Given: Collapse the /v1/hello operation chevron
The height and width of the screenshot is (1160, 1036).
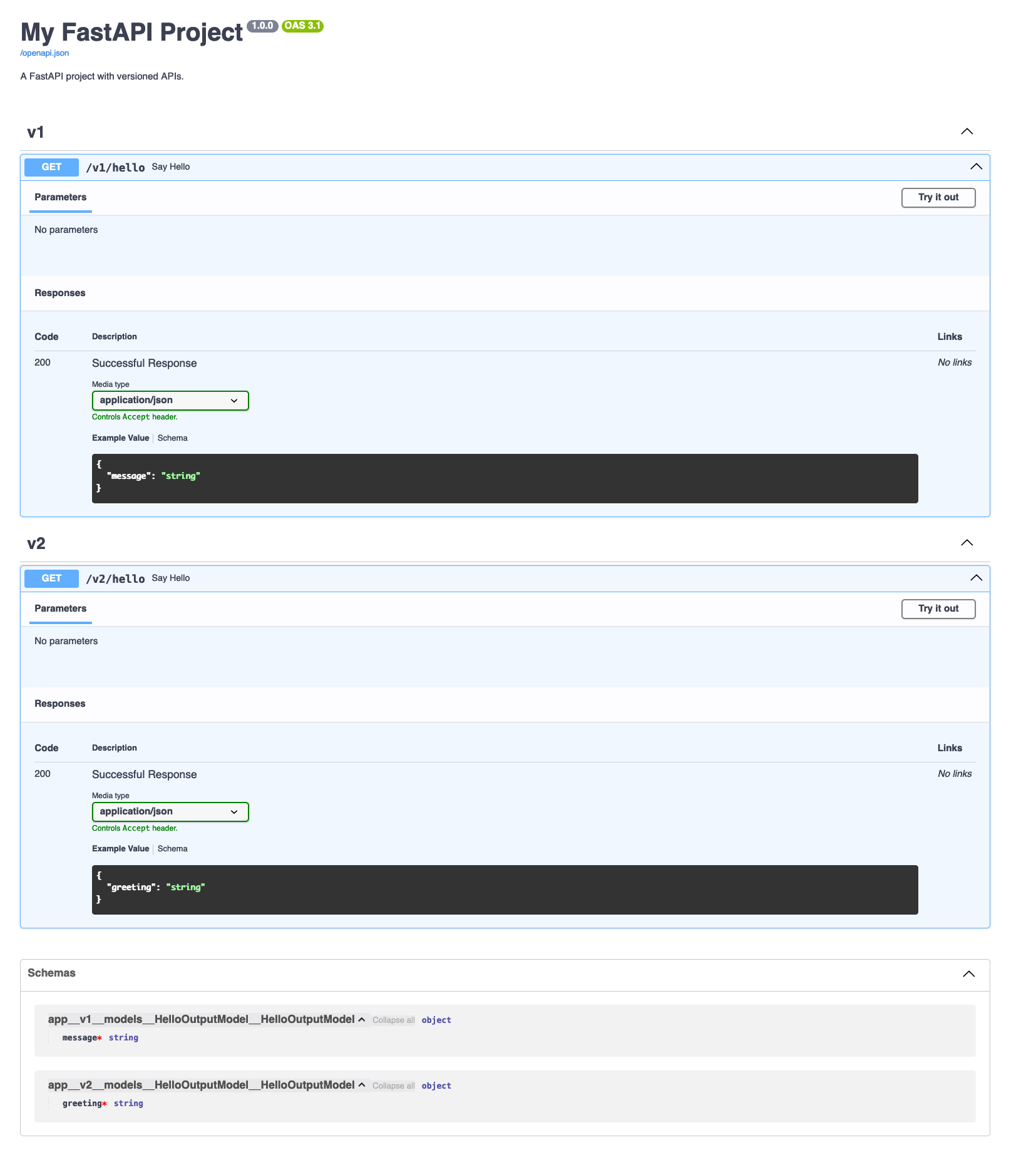Looking at the screenshot, I should pos(976,167).
